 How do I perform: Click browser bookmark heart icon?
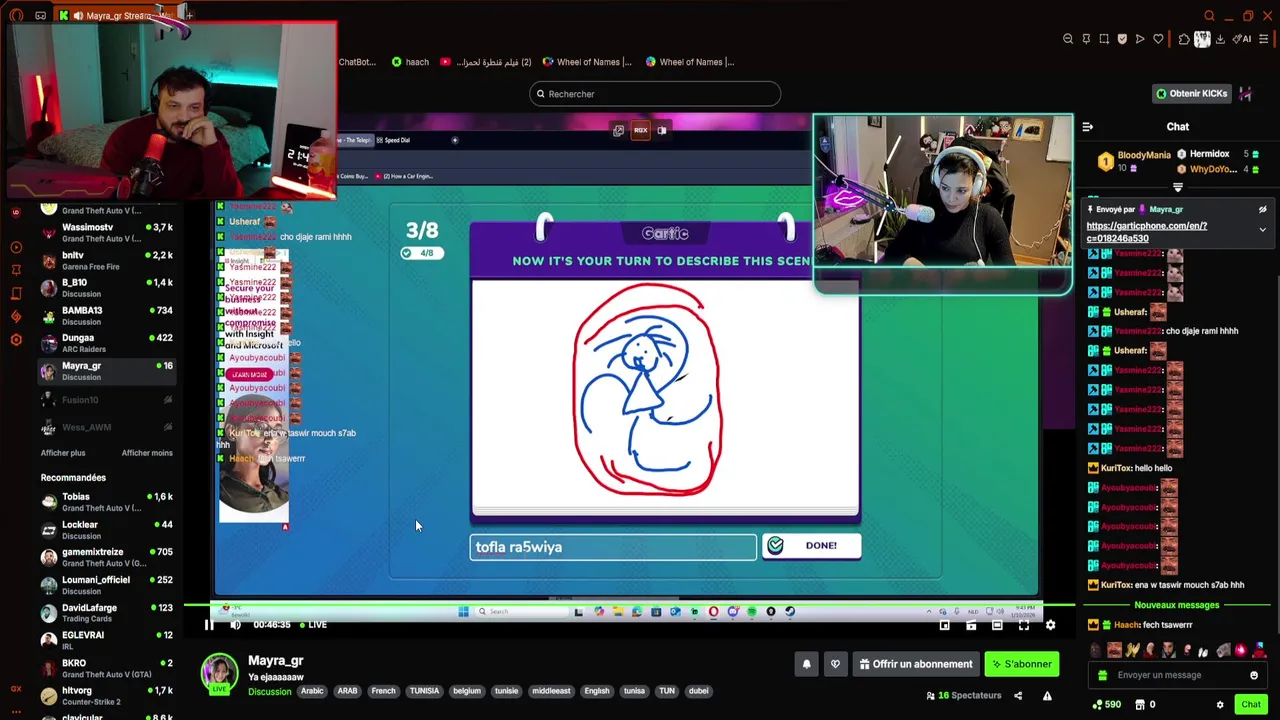point(1158,39)
